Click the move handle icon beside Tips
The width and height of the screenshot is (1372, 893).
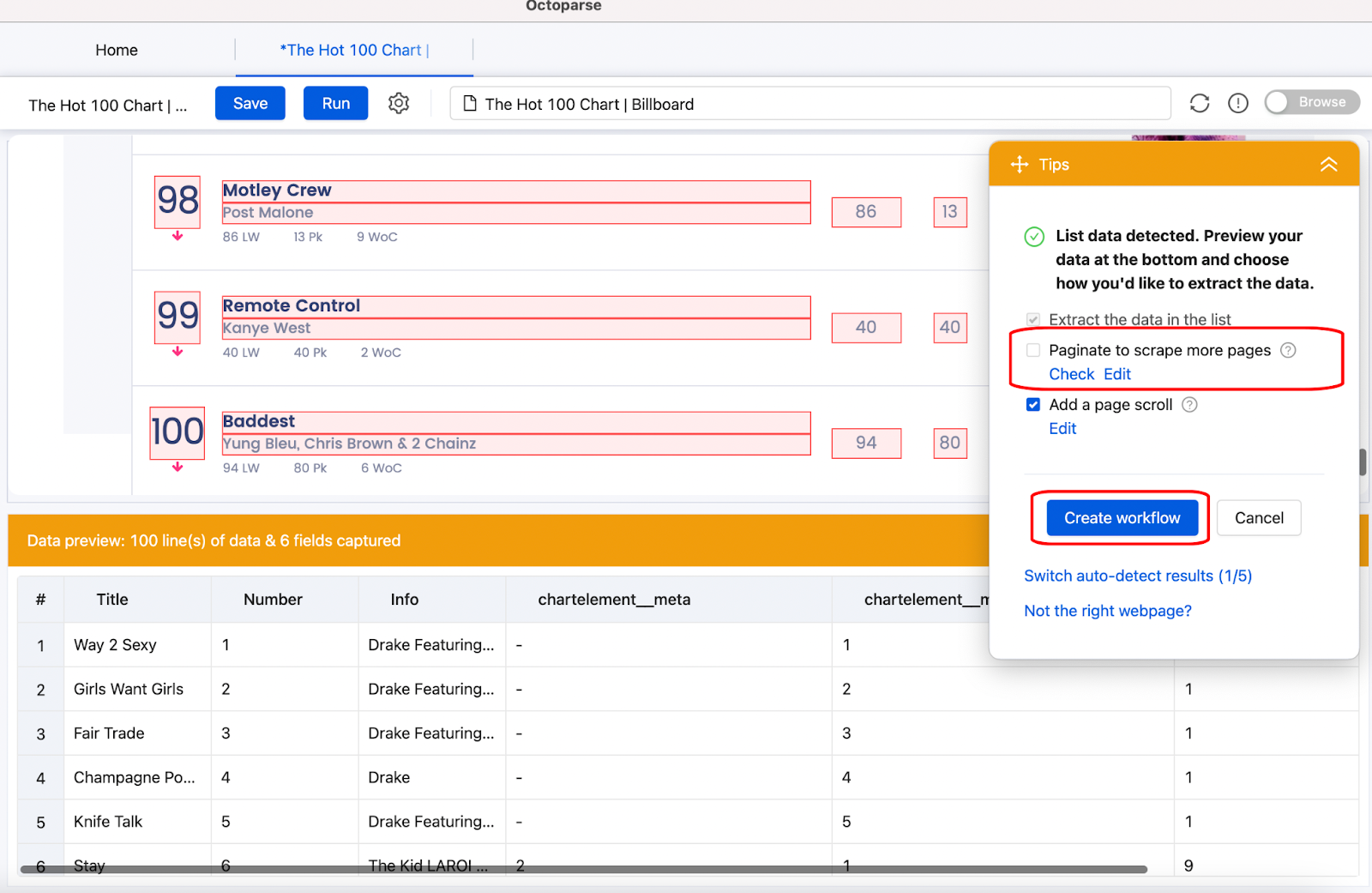1020,164
